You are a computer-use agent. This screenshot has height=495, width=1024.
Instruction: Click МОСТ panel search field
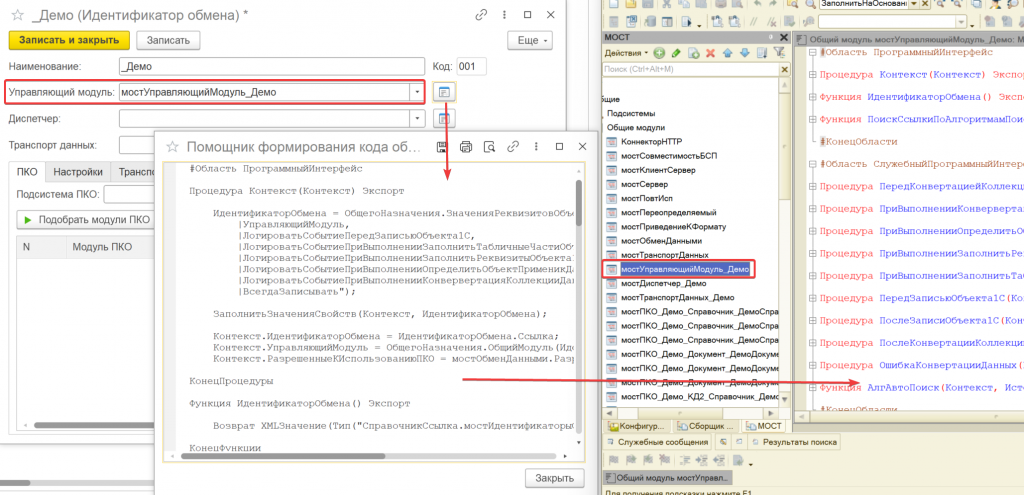[690, 69]
